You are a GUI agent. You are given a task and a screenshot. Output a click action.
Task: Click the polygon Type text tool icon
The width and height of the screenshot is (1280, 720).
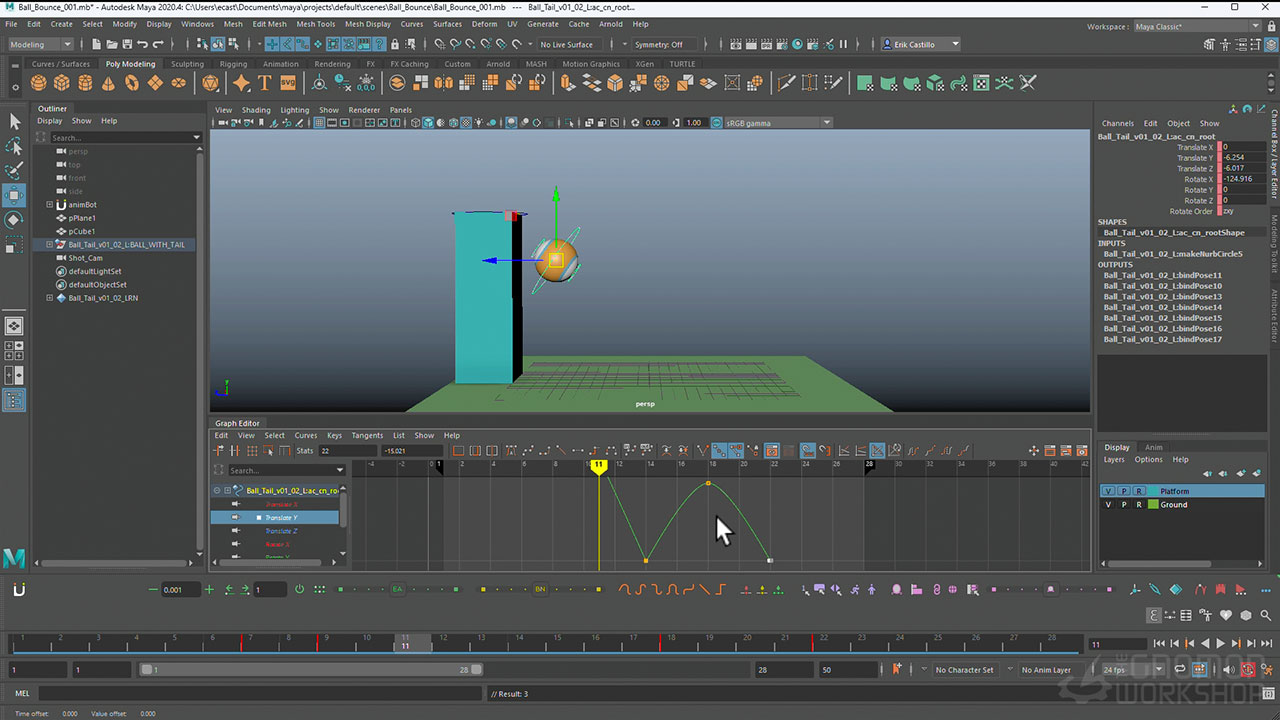pyautogui.click(x=264, y=83)
